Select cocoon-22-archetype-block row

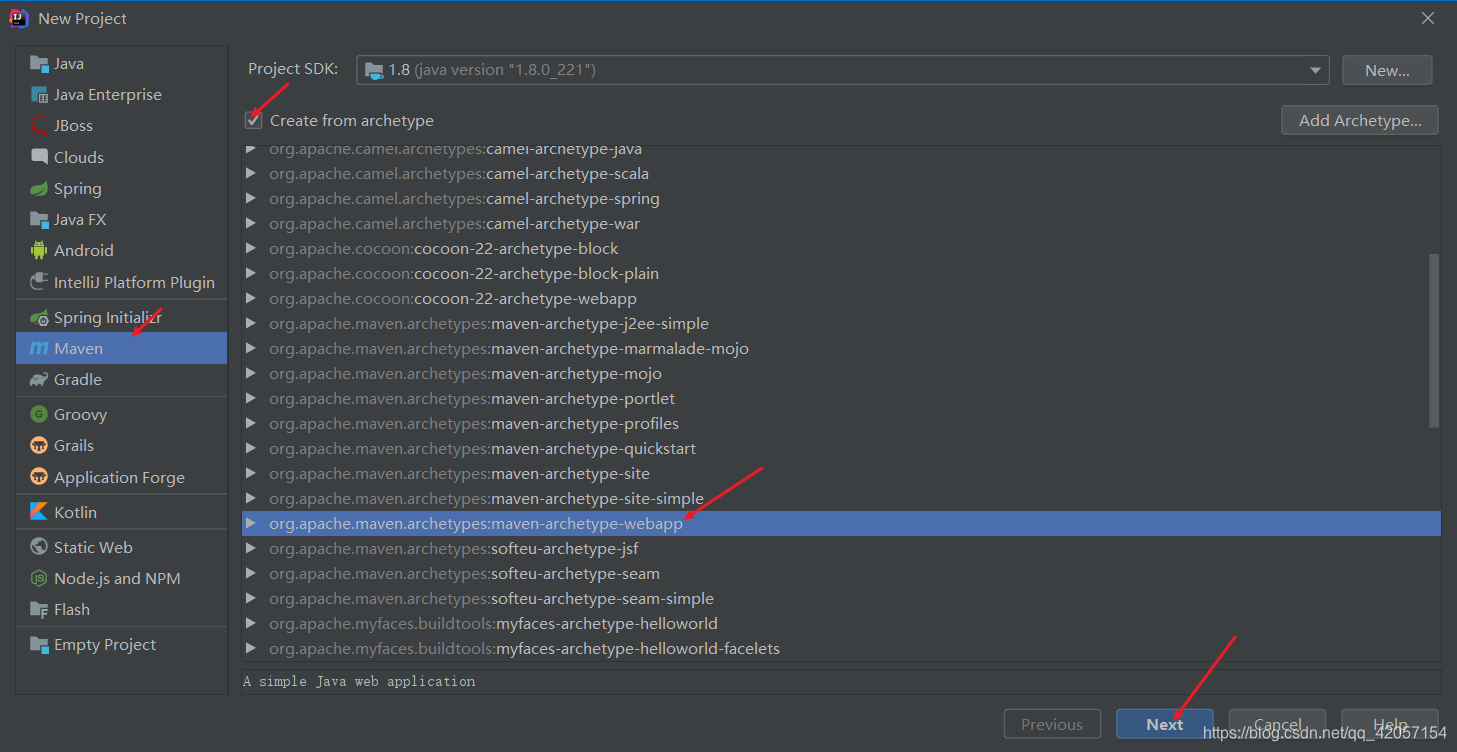(x=841, y=249)
